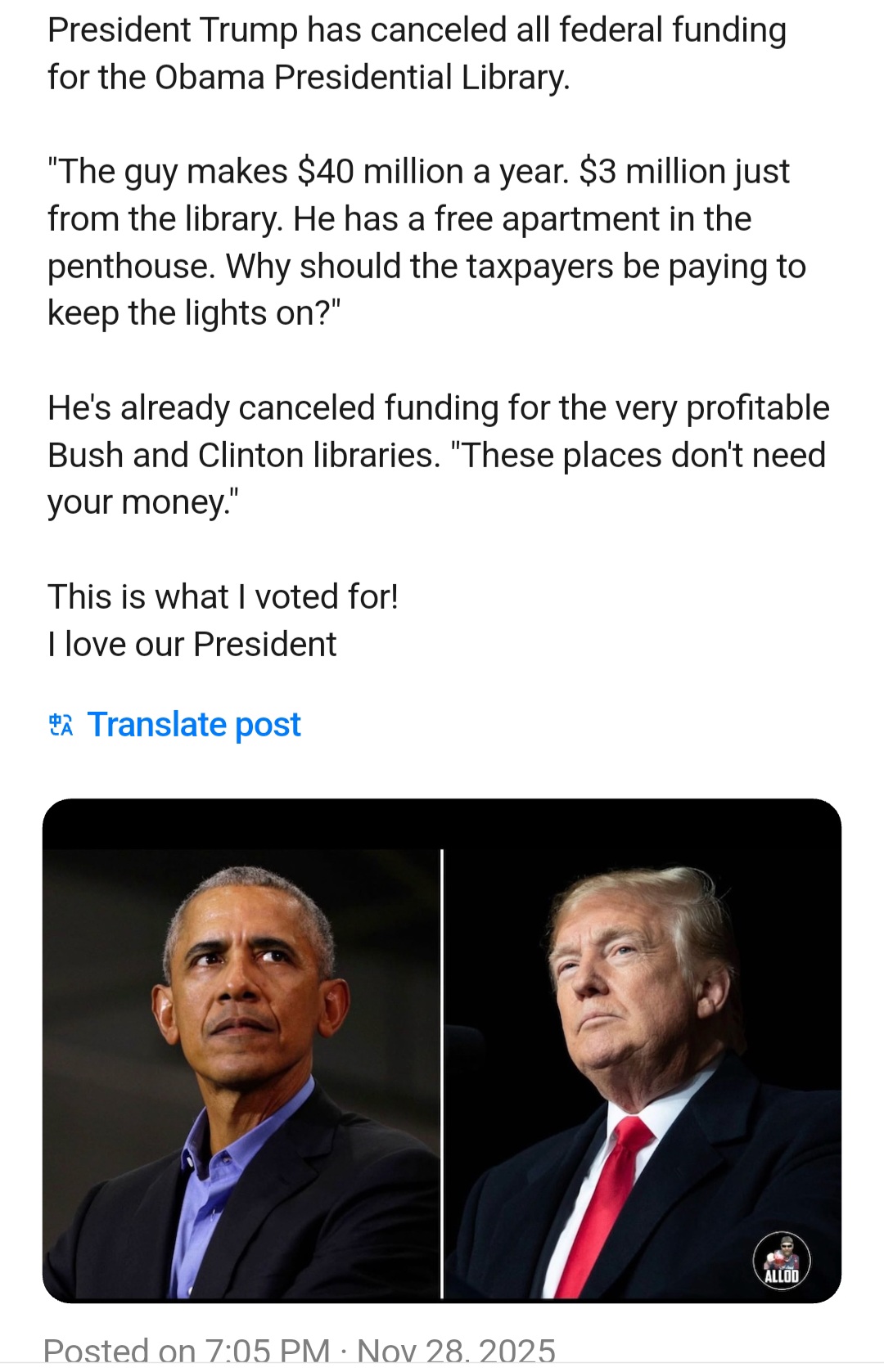Click the Nov 28, 2025 date

(x=456, y=1352)
